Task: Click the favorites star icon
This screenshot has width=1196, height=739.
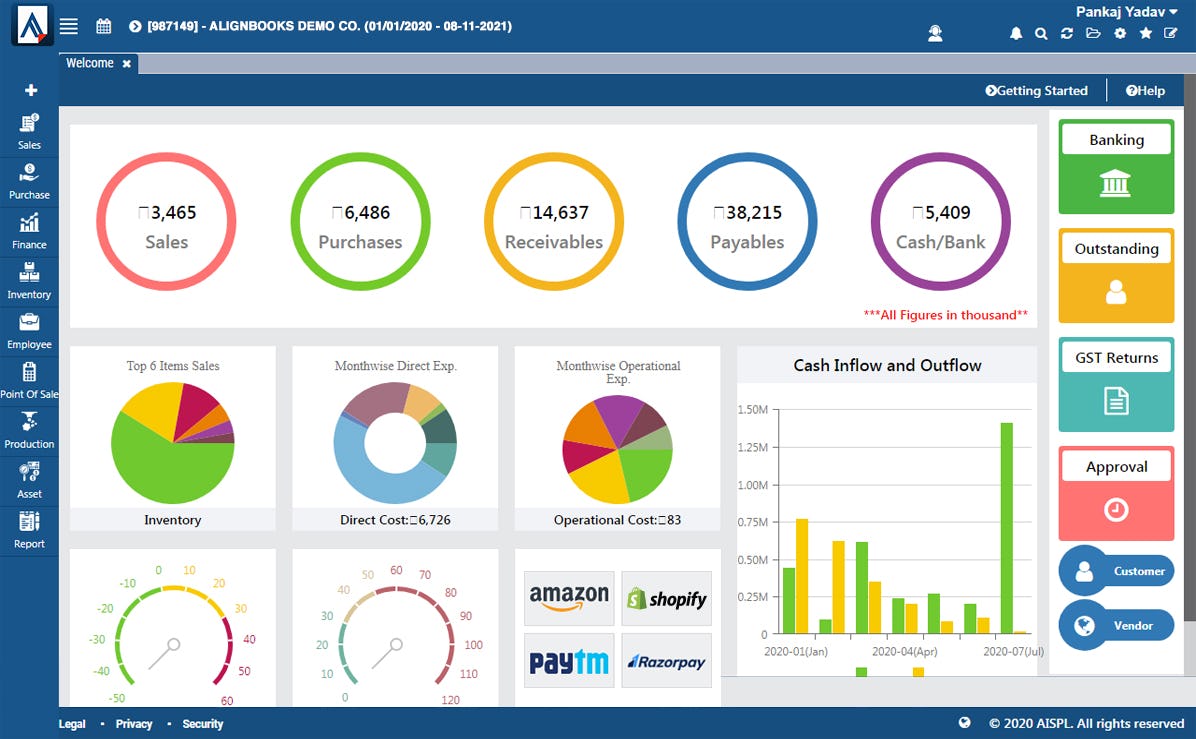Action: click(1146, 33)
